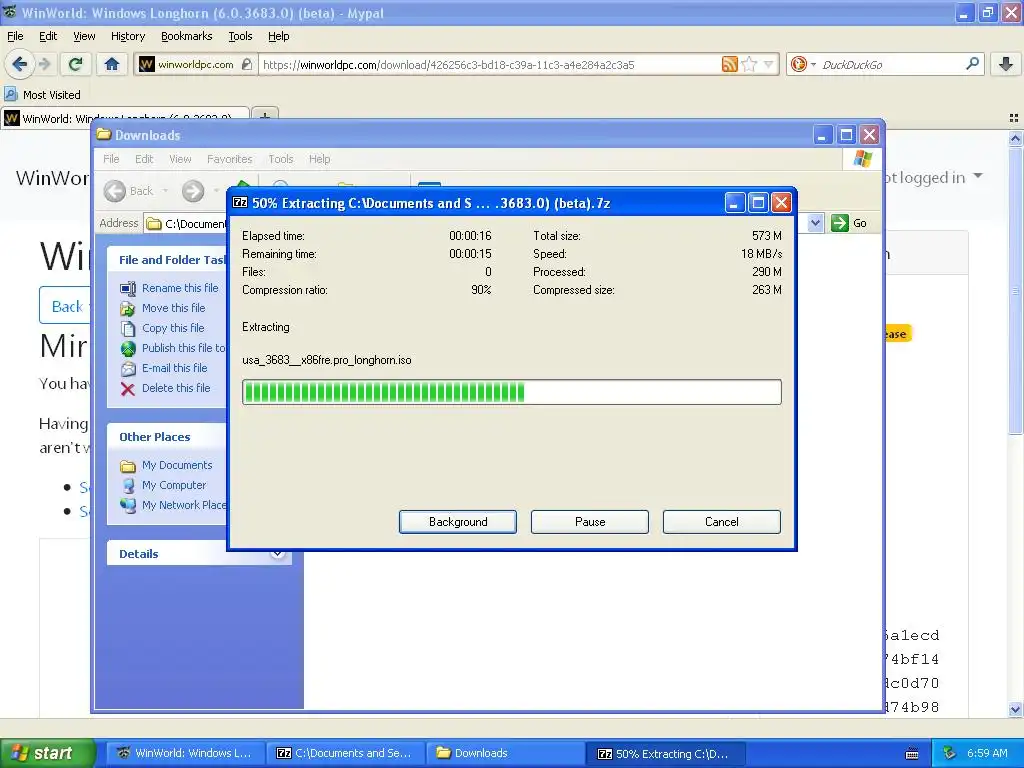Click the Delete this file link

(x=176, y=388)
